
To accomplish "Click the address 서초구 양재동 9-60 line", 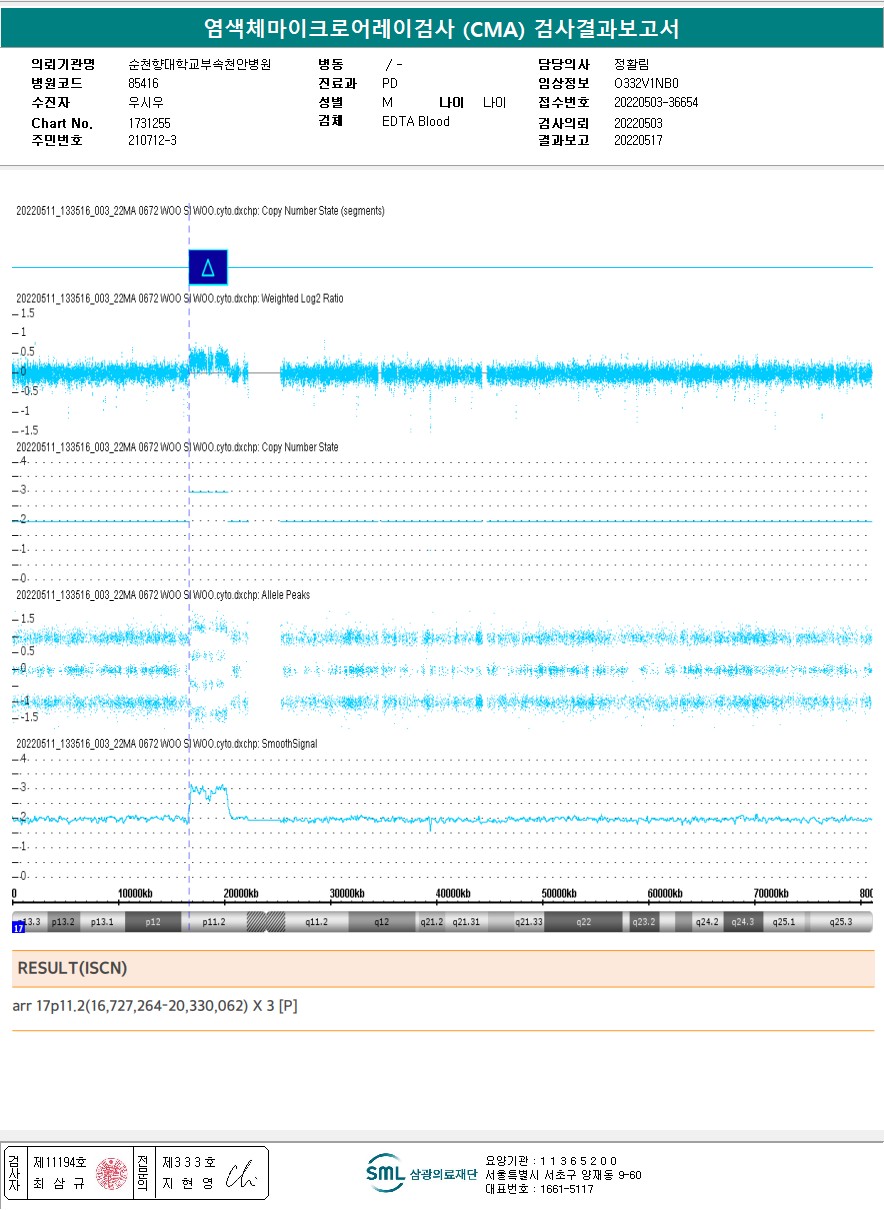I will point(564,1175).
